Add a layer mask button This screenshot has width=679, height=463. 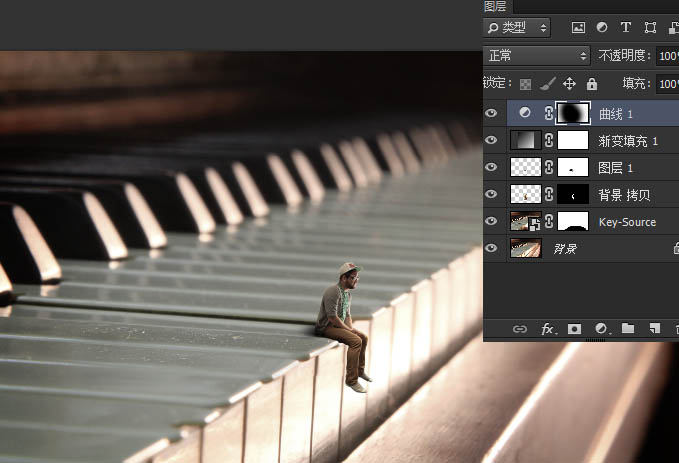575,329
